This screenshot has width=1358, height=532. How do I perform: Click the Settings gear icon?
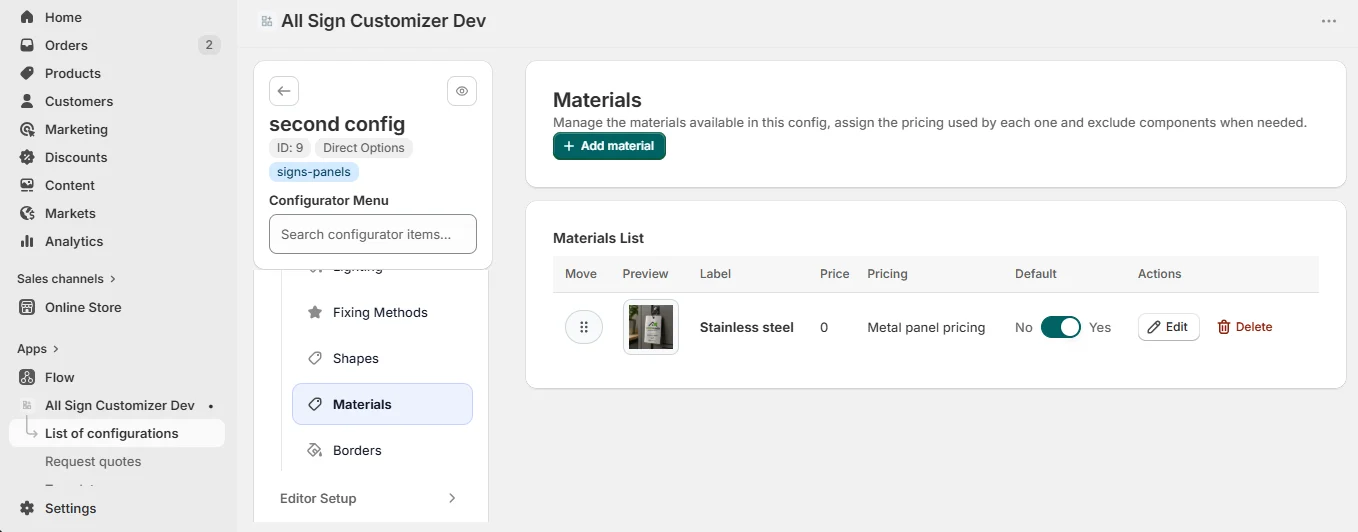(x=27, y=508)
